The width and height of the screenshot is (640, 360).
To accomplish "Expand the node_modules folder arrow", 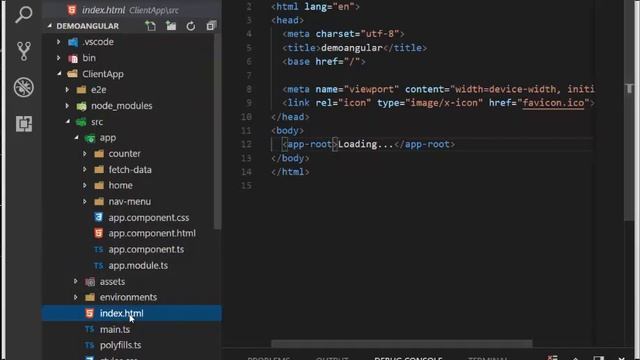I will click(67, 106).
